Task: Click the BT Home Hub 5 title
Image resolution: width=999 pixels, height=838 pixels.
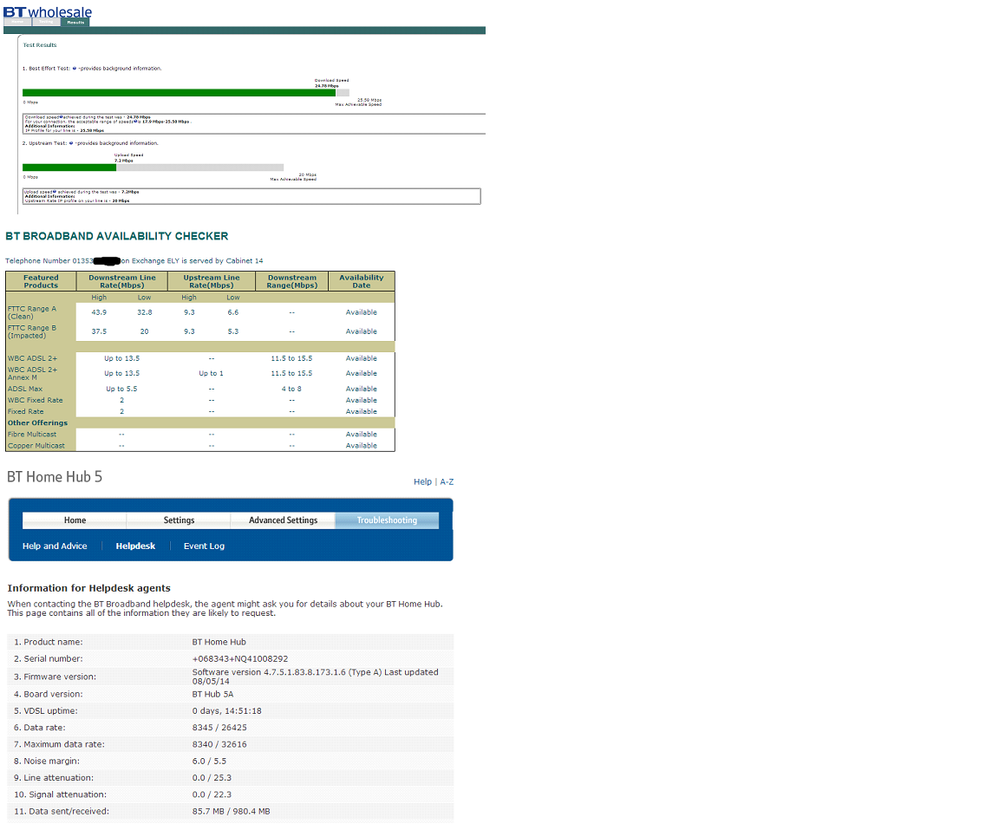Action: click(x=55, y=477)
